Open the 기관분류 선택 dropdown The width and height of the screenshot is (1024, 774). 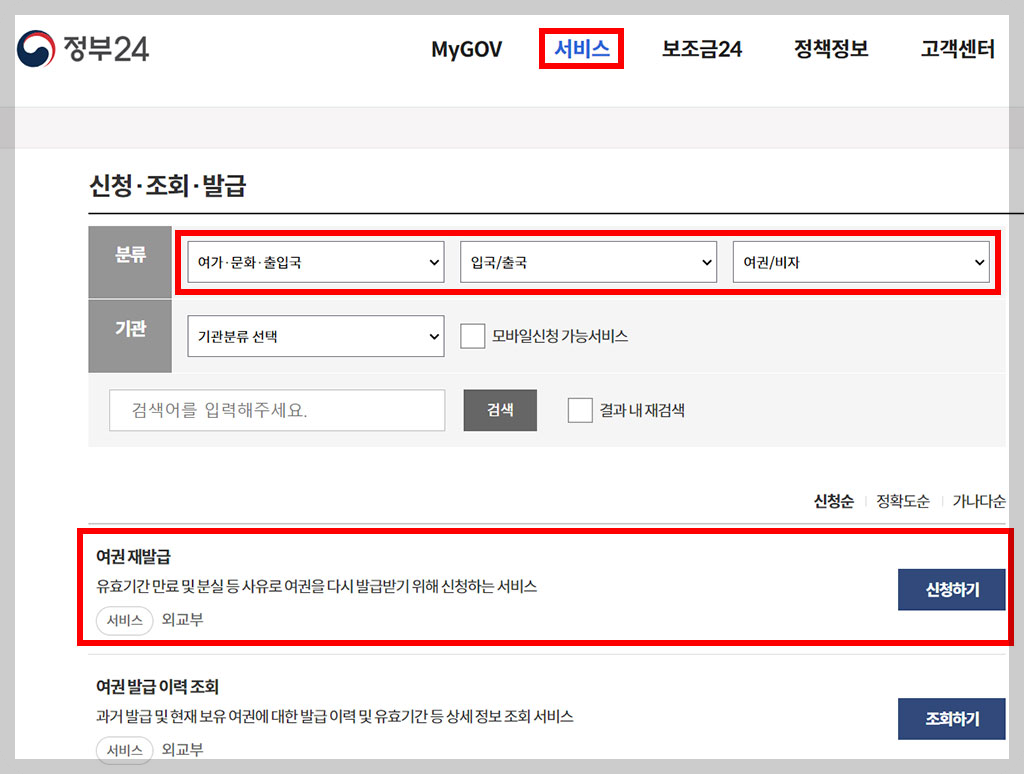(x=315, y=336)
